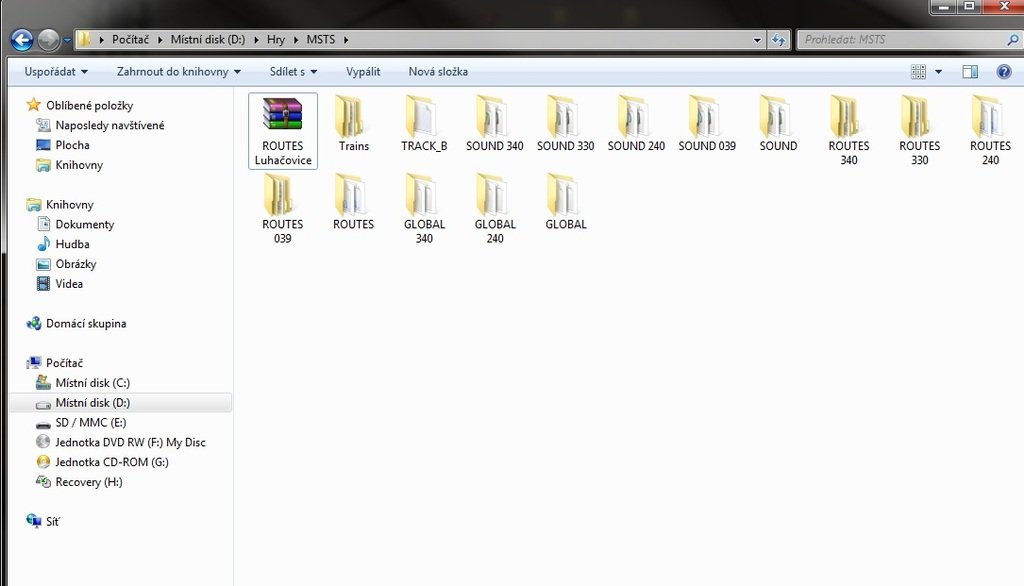Image resolution: width=1024 pixels, height=586 pixels.
Task: Click the Vypálit button
Action: pyautogui.click(x=363, y=72)
